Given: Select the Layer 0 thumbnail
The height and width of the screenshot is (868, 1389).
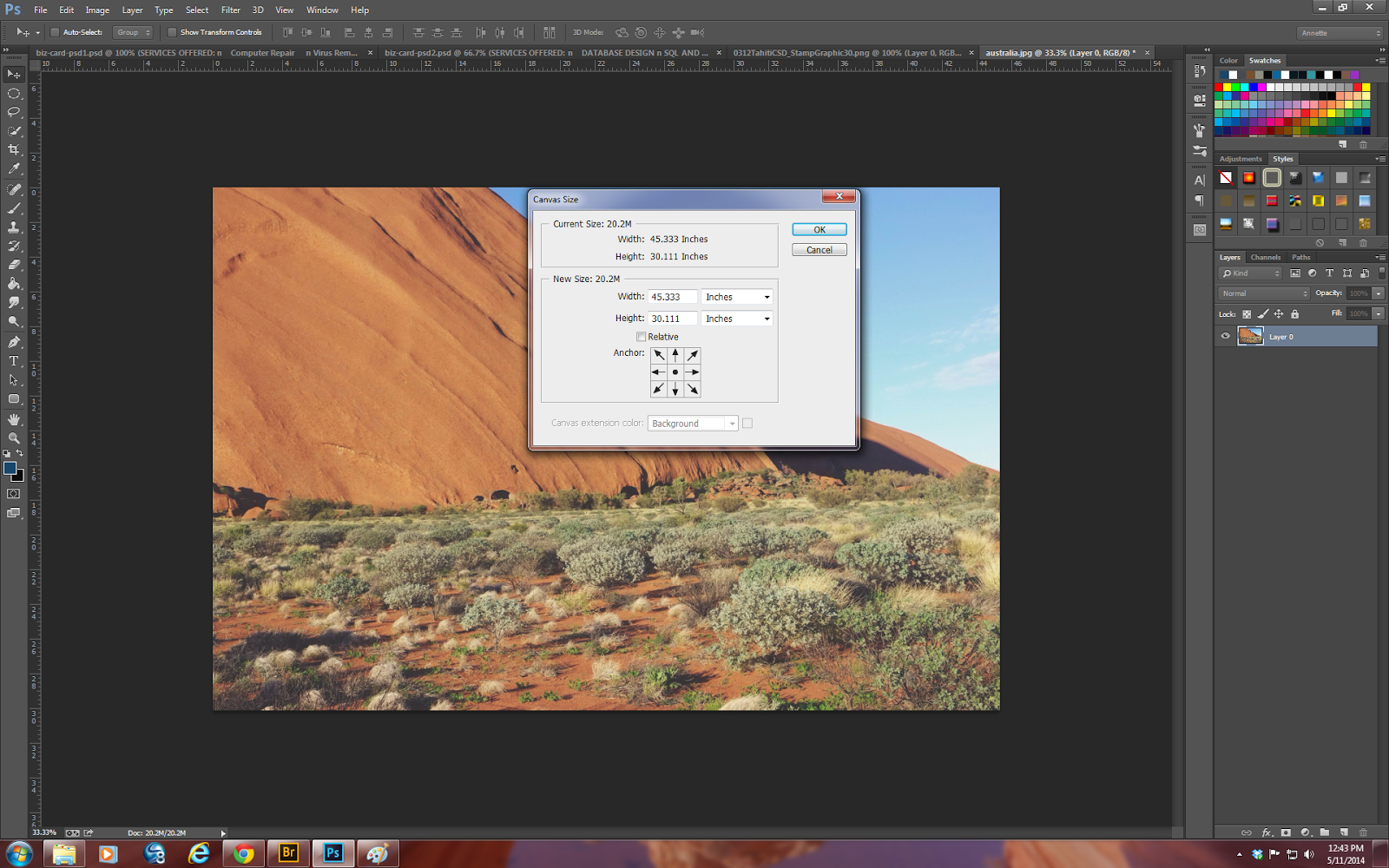Looking at the screenshot, I should 1250,337.
